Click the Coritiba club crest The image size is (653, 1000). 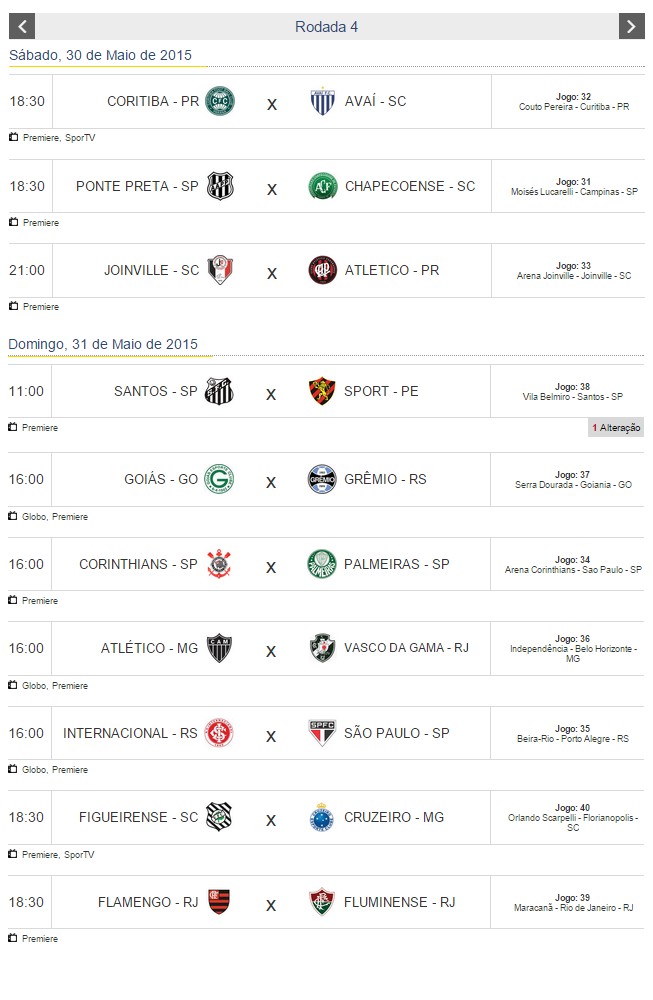tap(219, 101)
